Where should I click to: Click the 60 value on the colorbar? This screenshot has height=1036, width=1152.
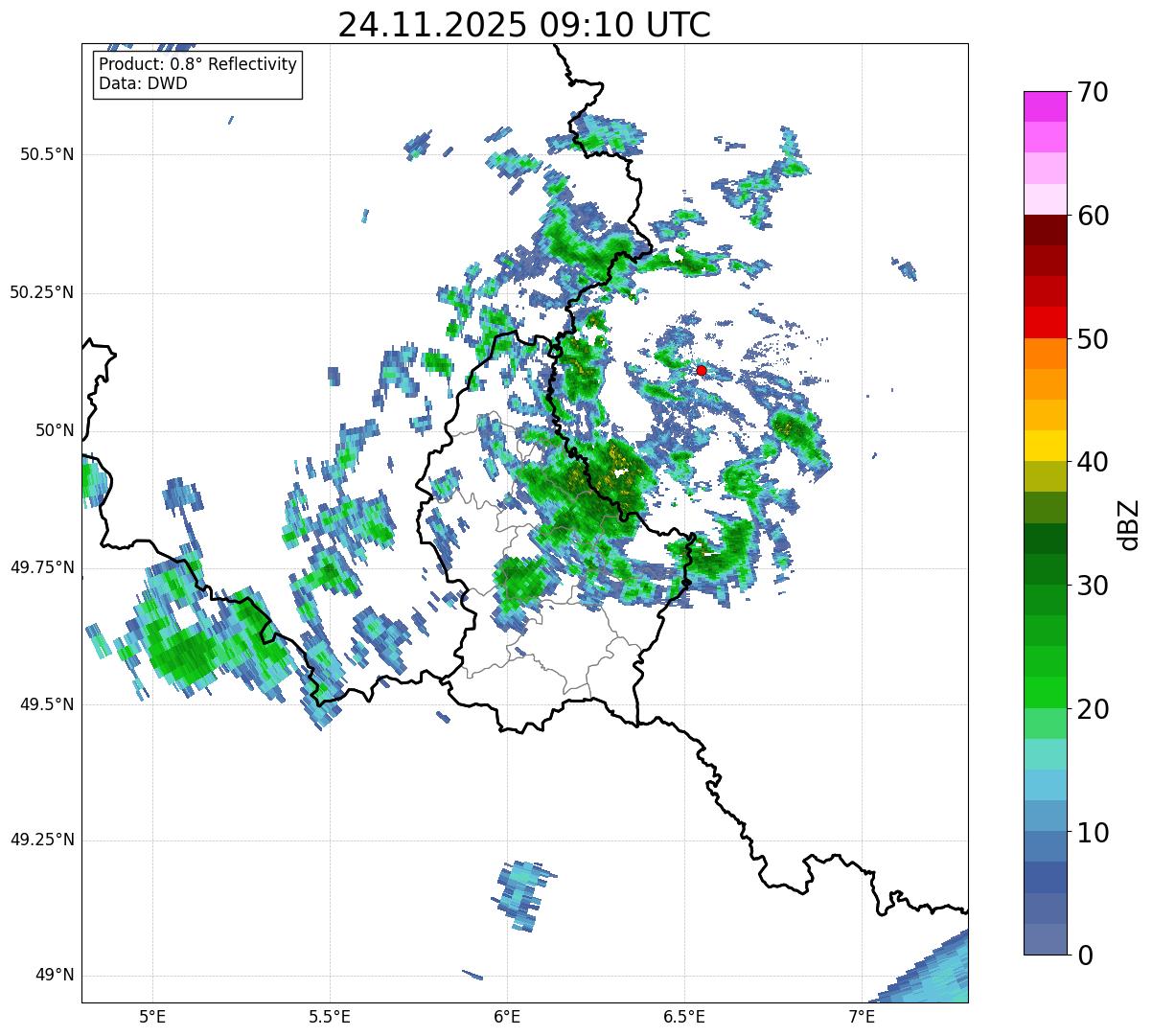click(1094, 216)
